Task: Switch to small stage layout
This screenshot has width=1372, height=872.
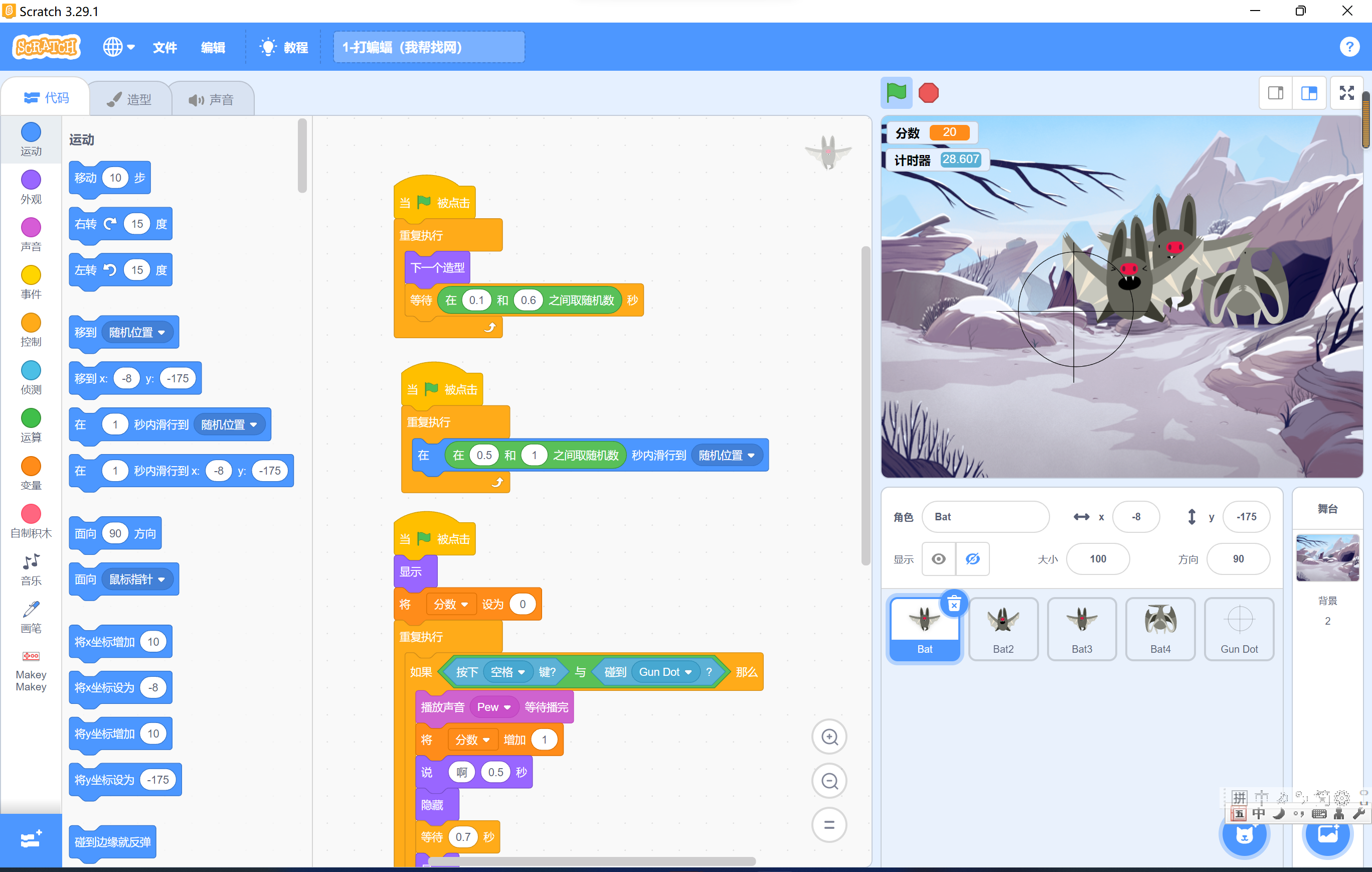Action: tap(1276, 93)
